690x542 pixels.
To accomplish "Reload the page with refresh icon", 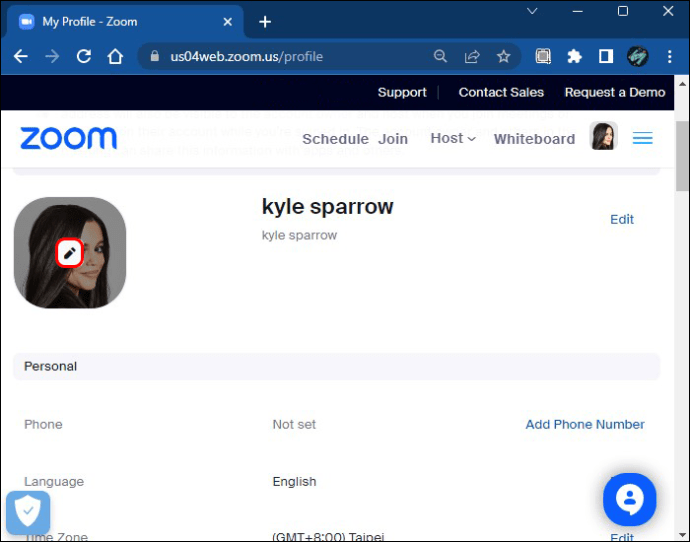I will [84, 56].
